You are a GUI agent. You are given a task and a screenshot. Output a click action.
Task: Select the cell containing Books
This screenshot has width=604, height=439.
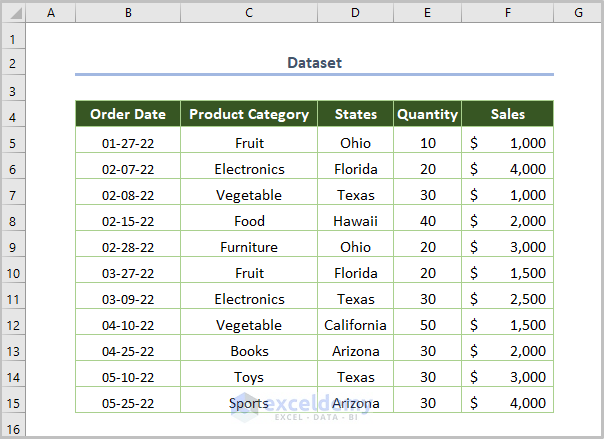pyautogui.click(x=249, y=351)
